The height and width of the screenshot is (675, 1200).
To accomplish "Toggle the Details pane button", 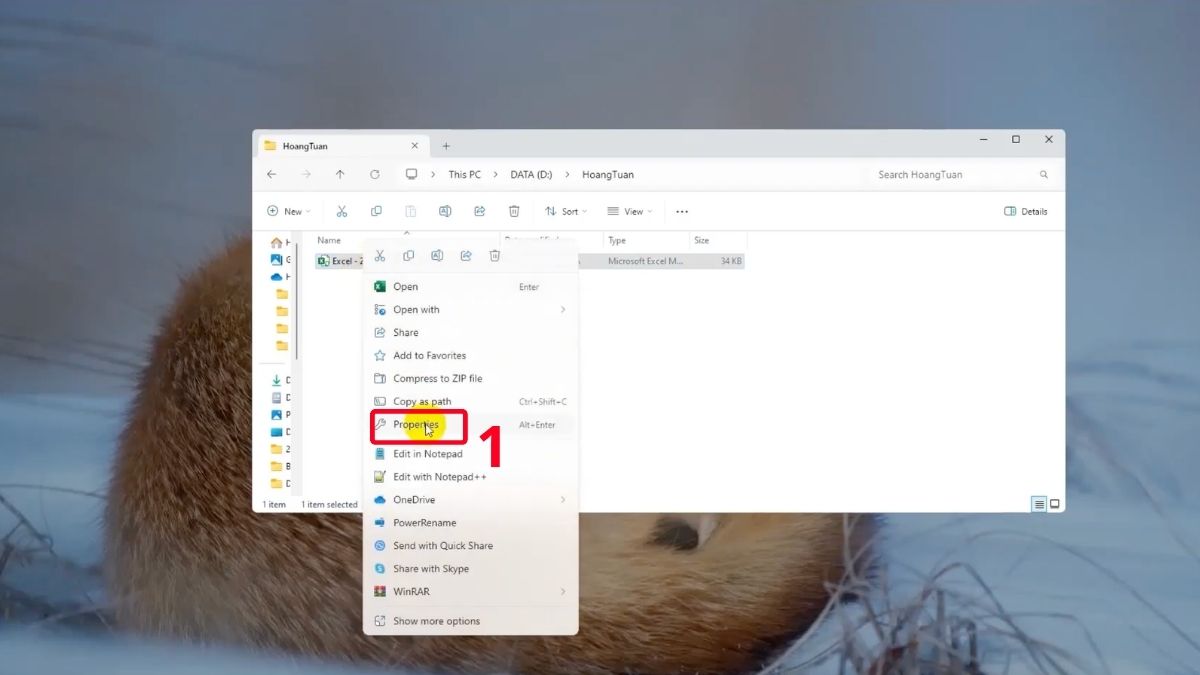I will (x=1026, y=212).
